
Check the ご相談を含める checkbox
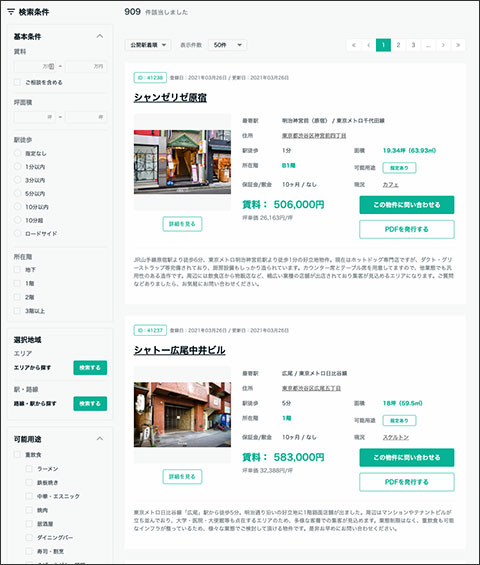17,82
